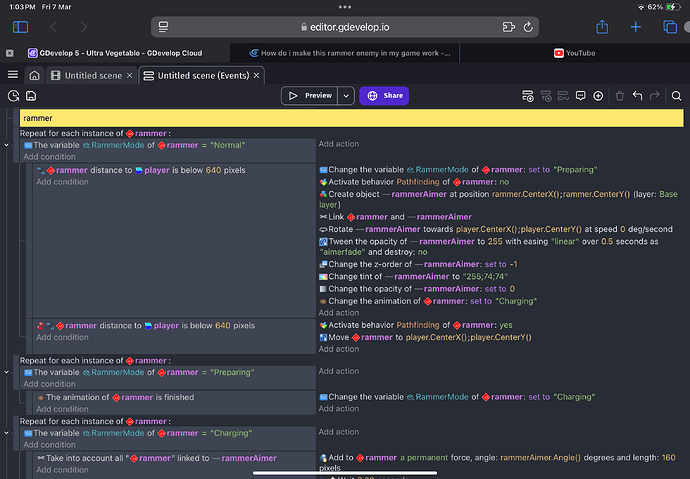Save the project with disk icon
The width and height of the screenshot is (690, 479).
click(31, 95)
